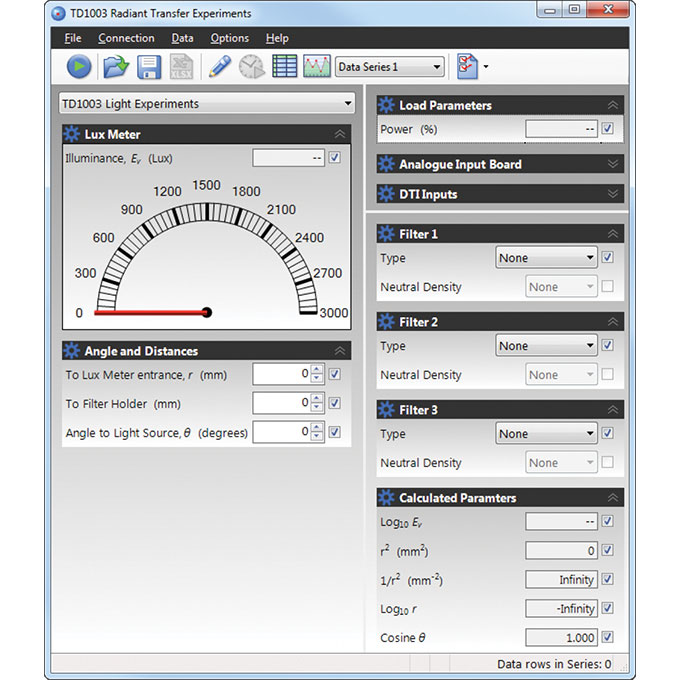Viewport: 680px width, 680px height.
Task: Increase the Lux Meter entrance distance stepper
Action: 317,369
